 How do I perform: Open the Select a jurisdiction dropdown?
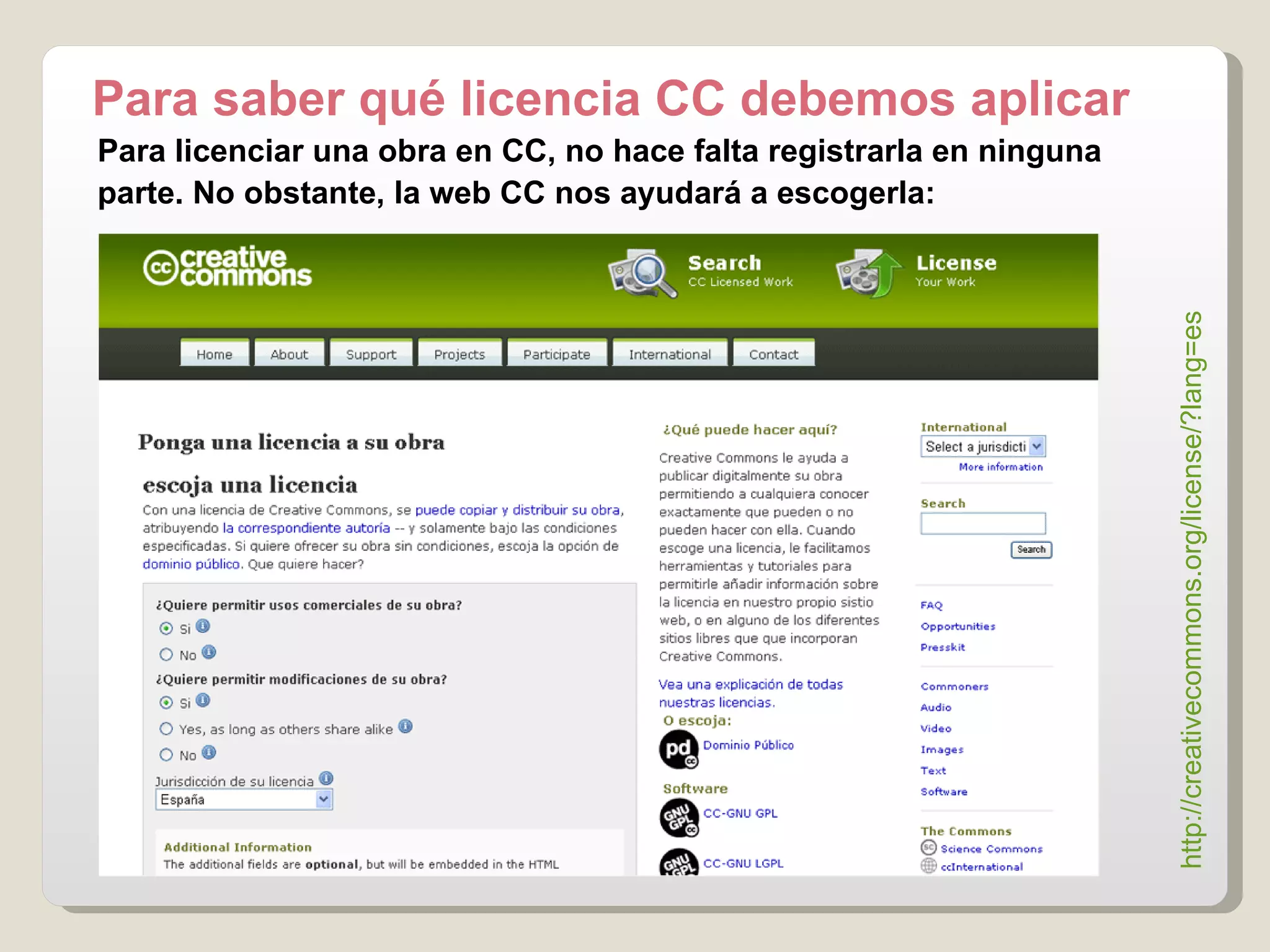tap(984, 446)
